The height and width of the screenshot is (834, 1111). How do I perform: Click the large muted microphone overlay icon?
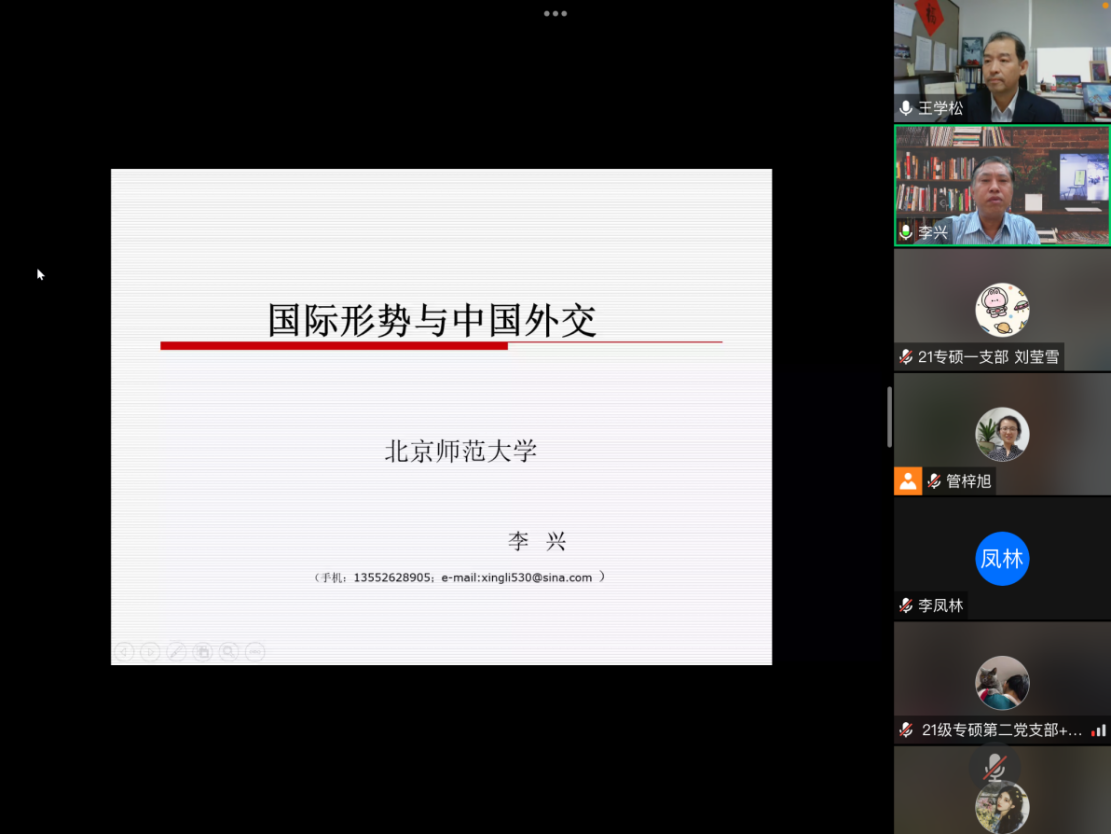tap(994, 767)
